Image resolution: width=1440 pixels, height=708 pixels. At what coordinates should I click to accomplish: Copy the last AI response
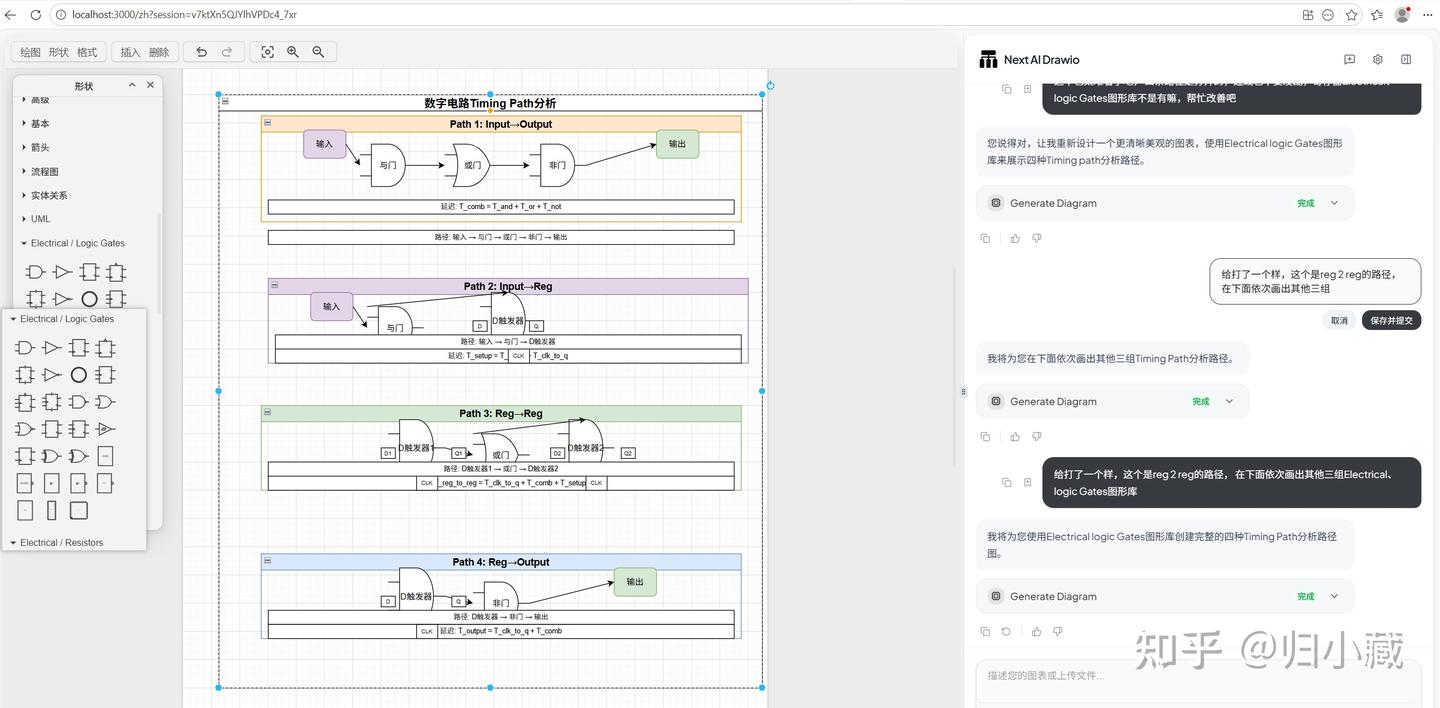click(x=985, y=632)
